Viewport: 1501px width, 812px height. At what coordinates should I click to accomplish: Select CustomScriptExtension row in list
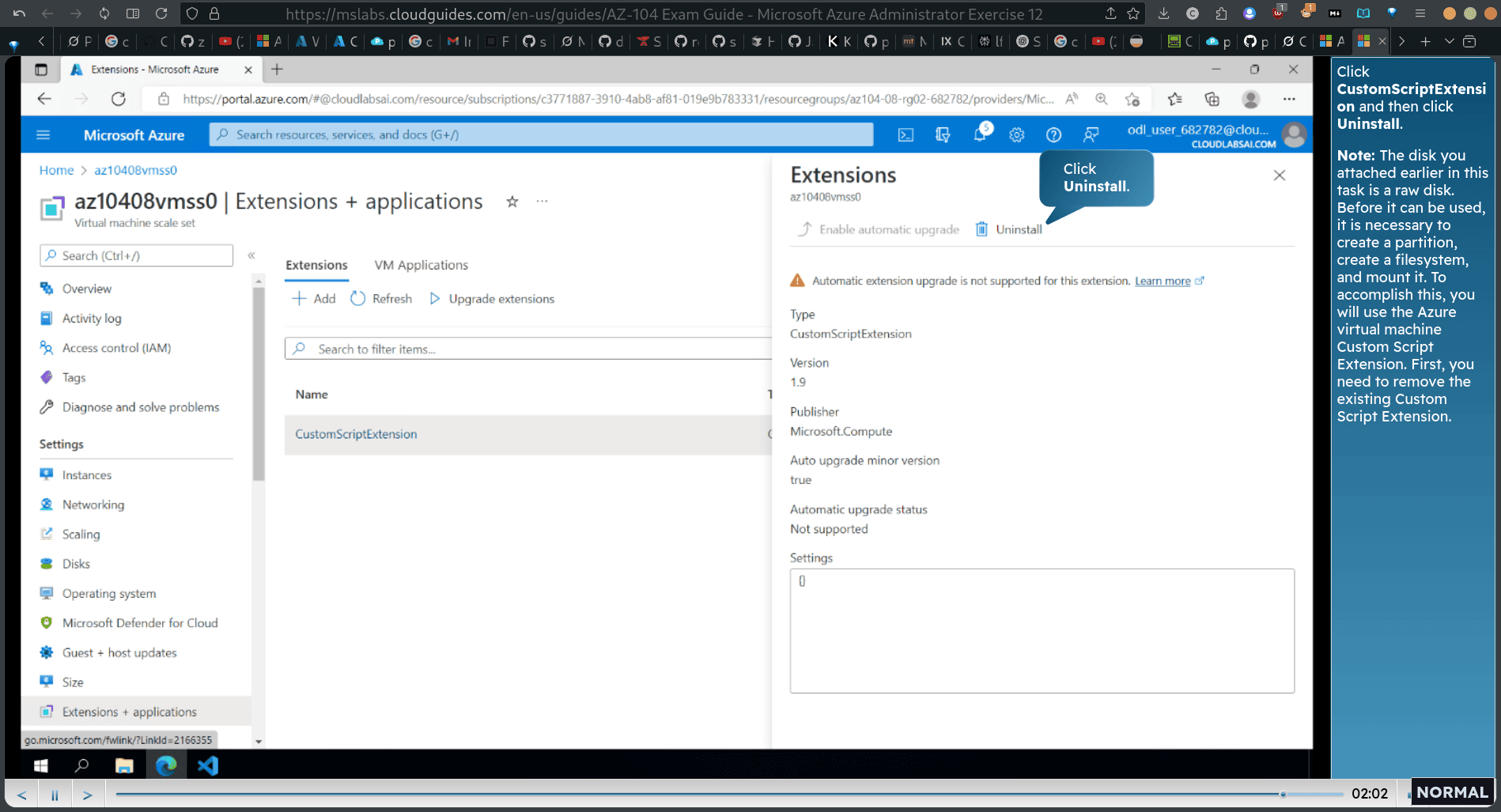[527, 434]
